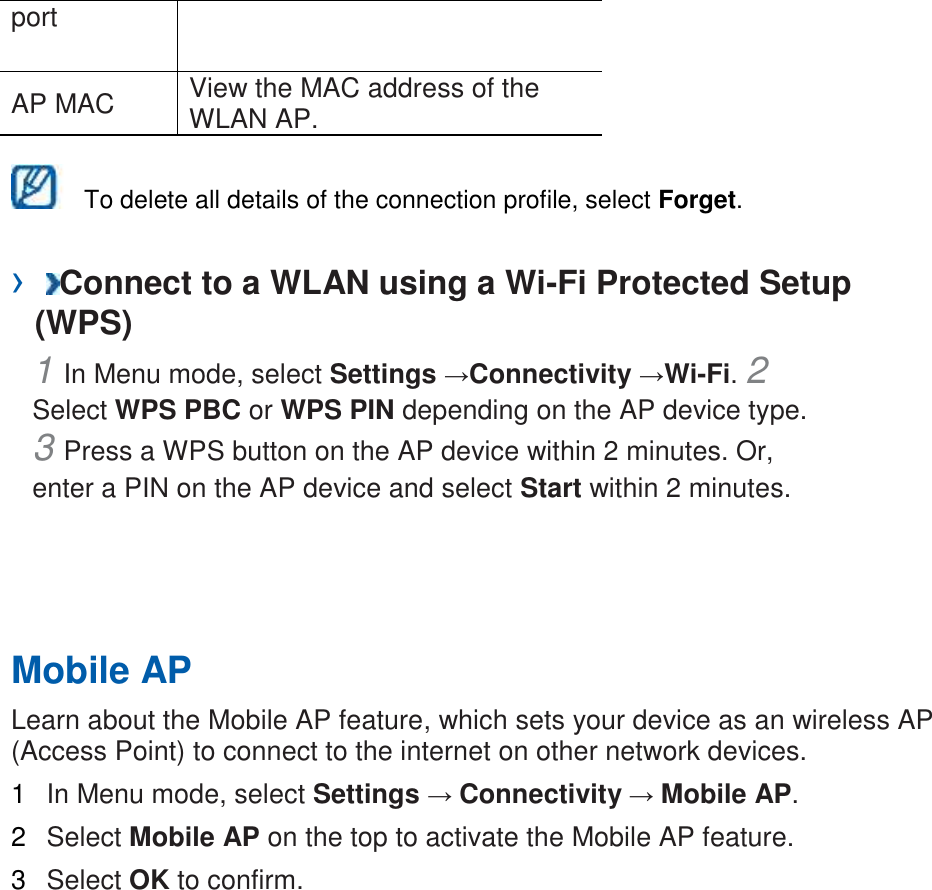Open the blue Mobile AP section heading

[x=101, y=670]
